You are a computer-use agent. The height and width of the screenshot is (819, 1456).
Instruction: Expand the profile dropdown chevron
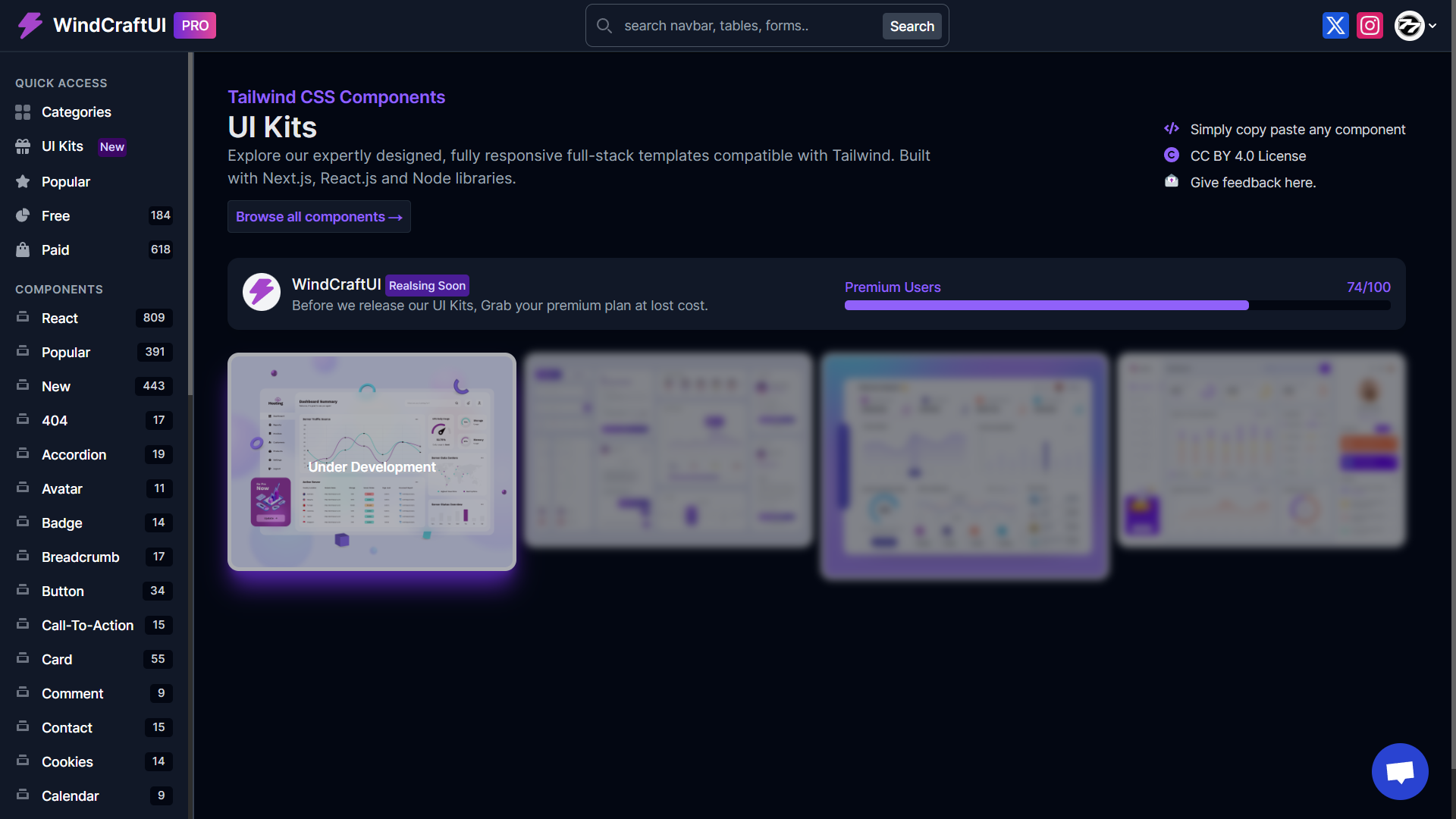(1432, 26)
